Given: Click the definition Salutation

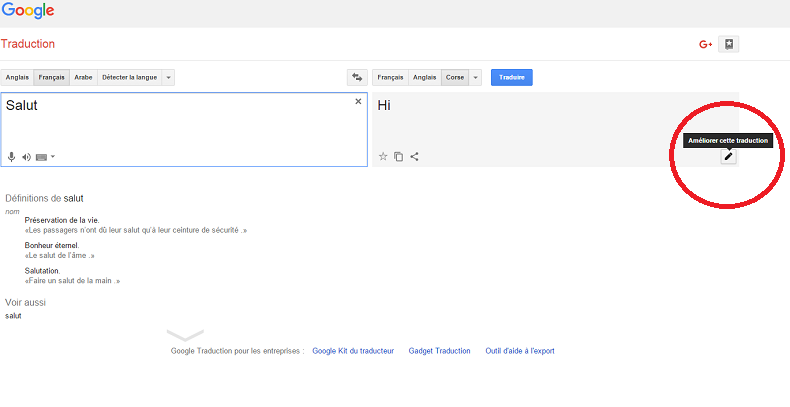Looking at the screenshot, I should click(42, 270).
